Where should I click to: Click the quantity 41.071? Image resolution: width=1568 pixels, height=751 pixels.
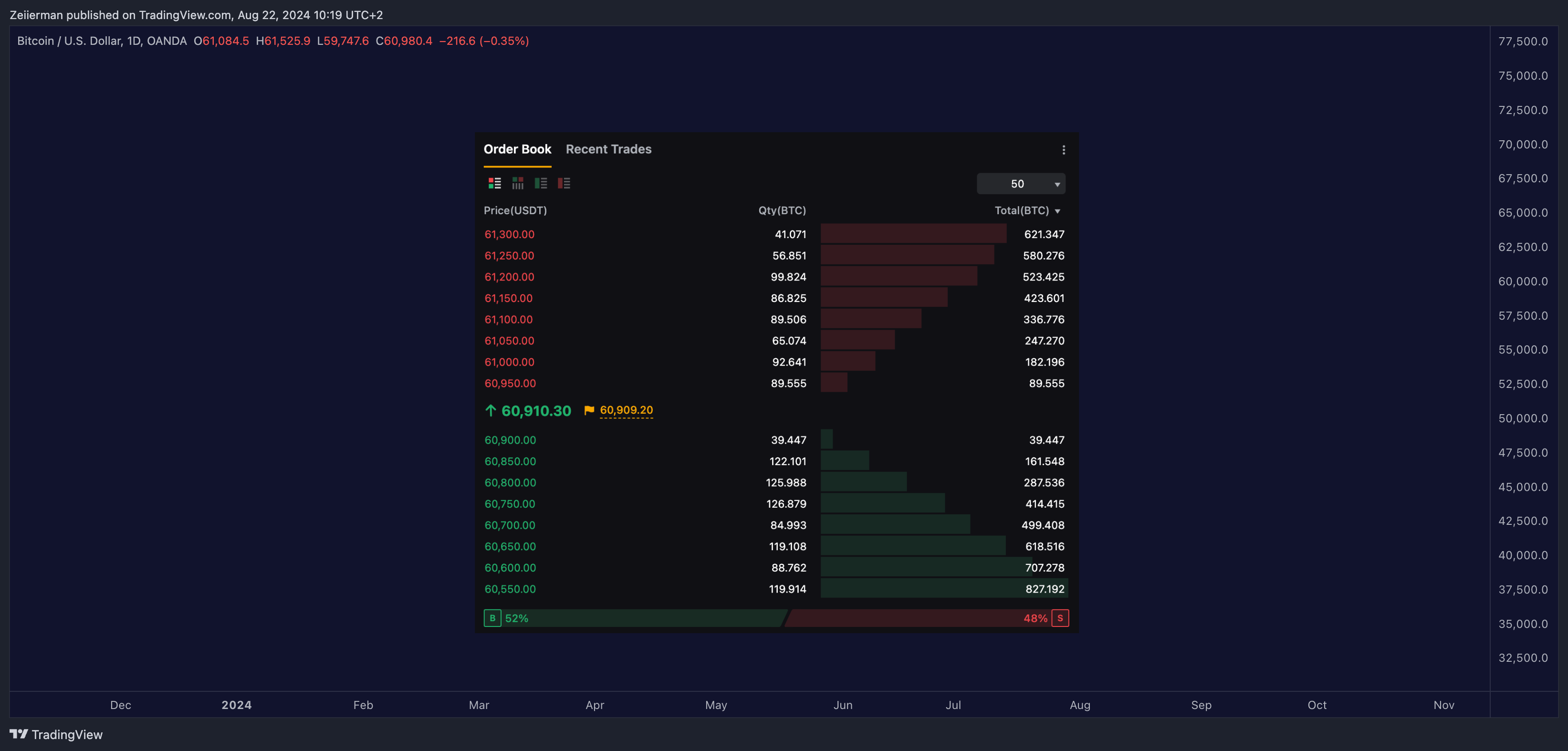pos(790,234)
